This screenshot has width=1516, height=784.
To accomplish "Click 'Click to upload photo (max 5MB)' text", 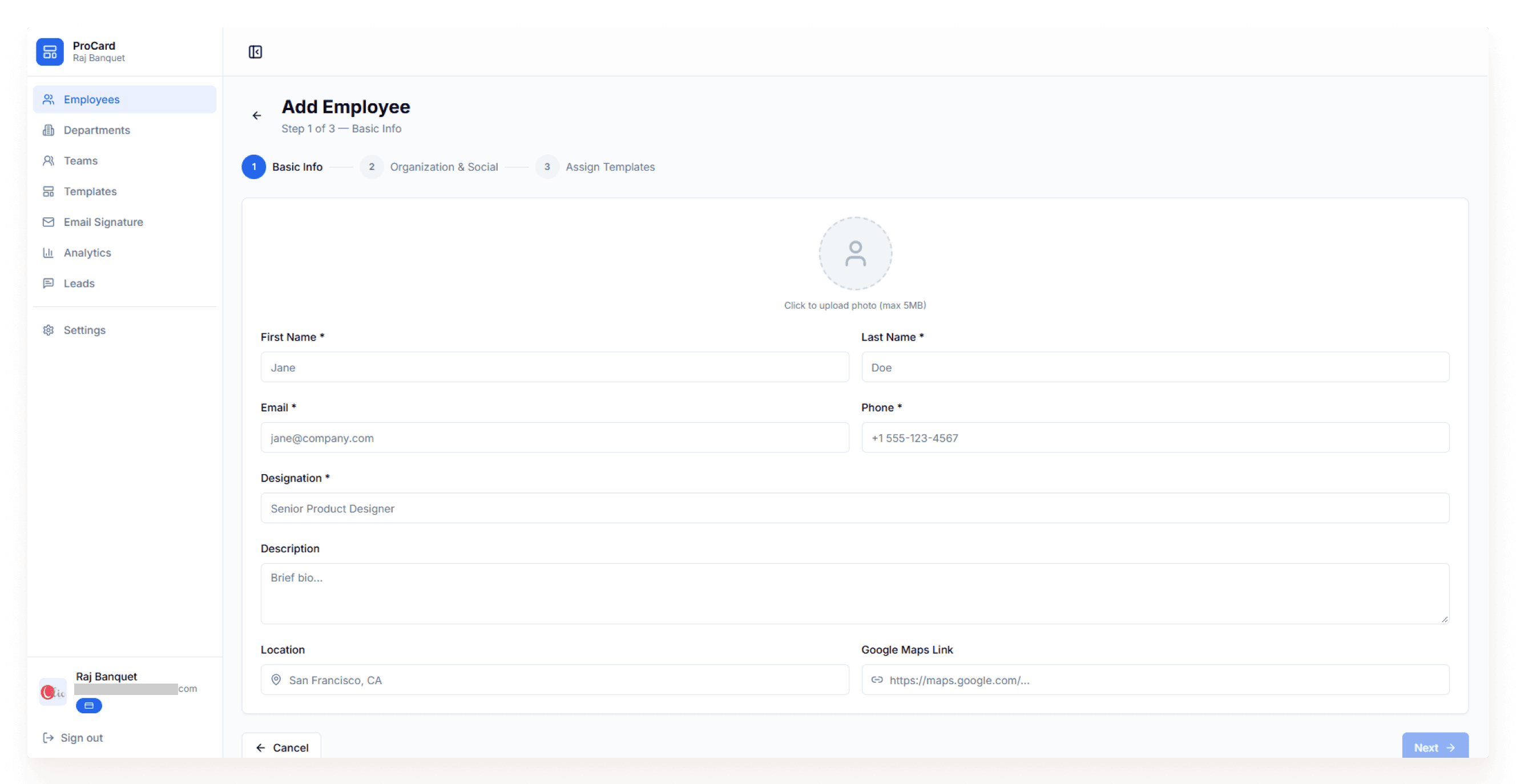I will tap(854, 305).
